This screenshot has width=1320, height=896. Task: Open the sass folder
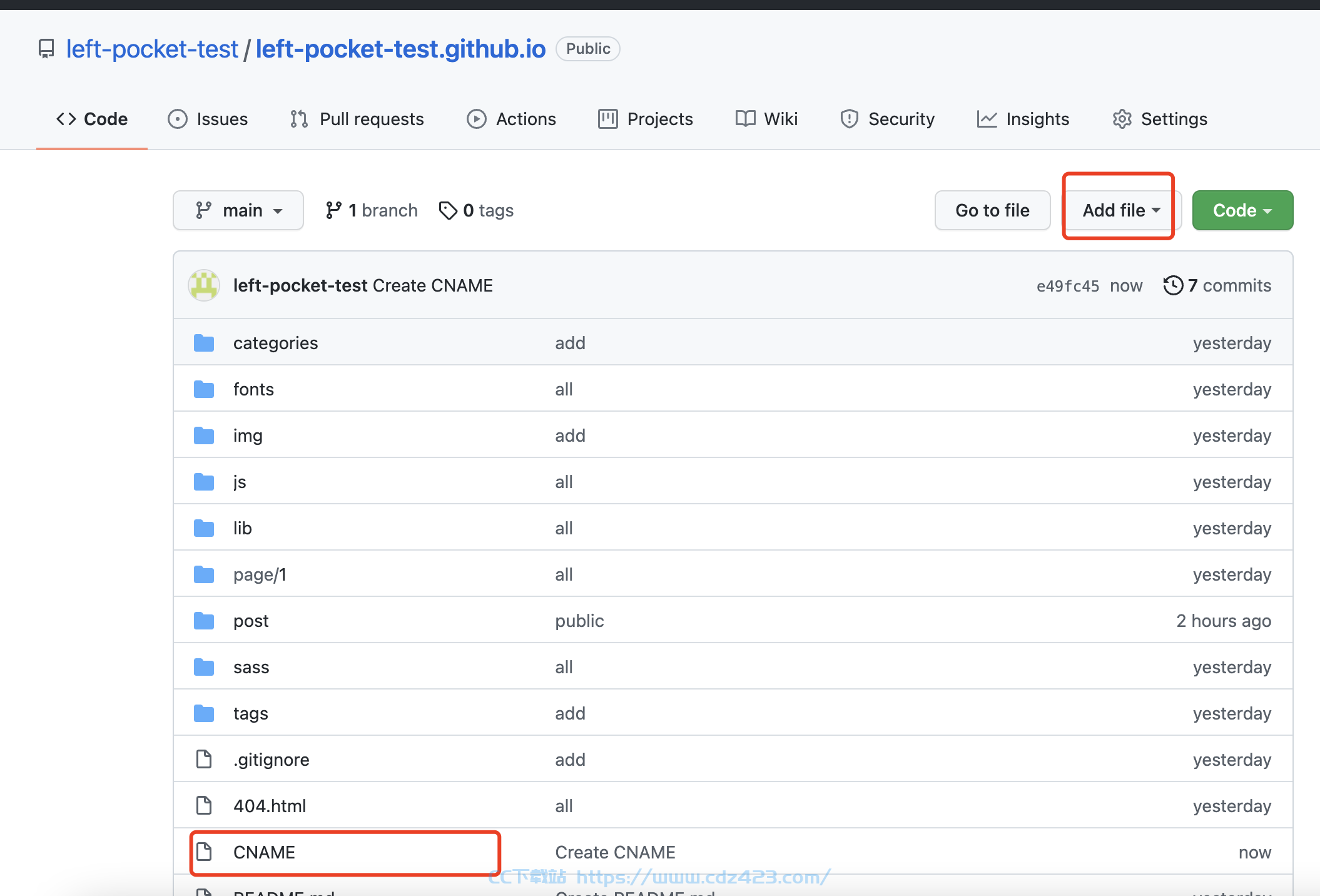[251, 667]
